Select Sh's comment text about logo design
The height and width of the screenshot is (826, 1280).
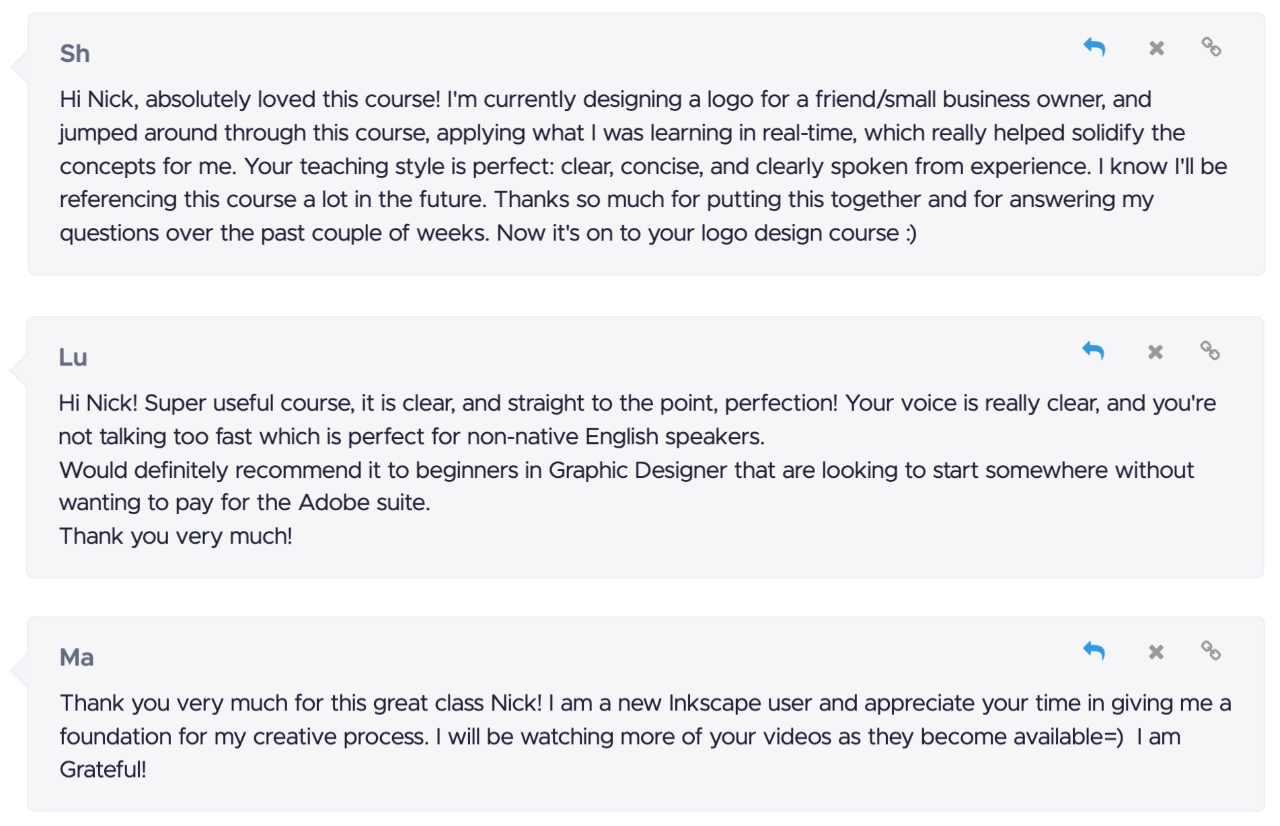[x=643, y=166]
